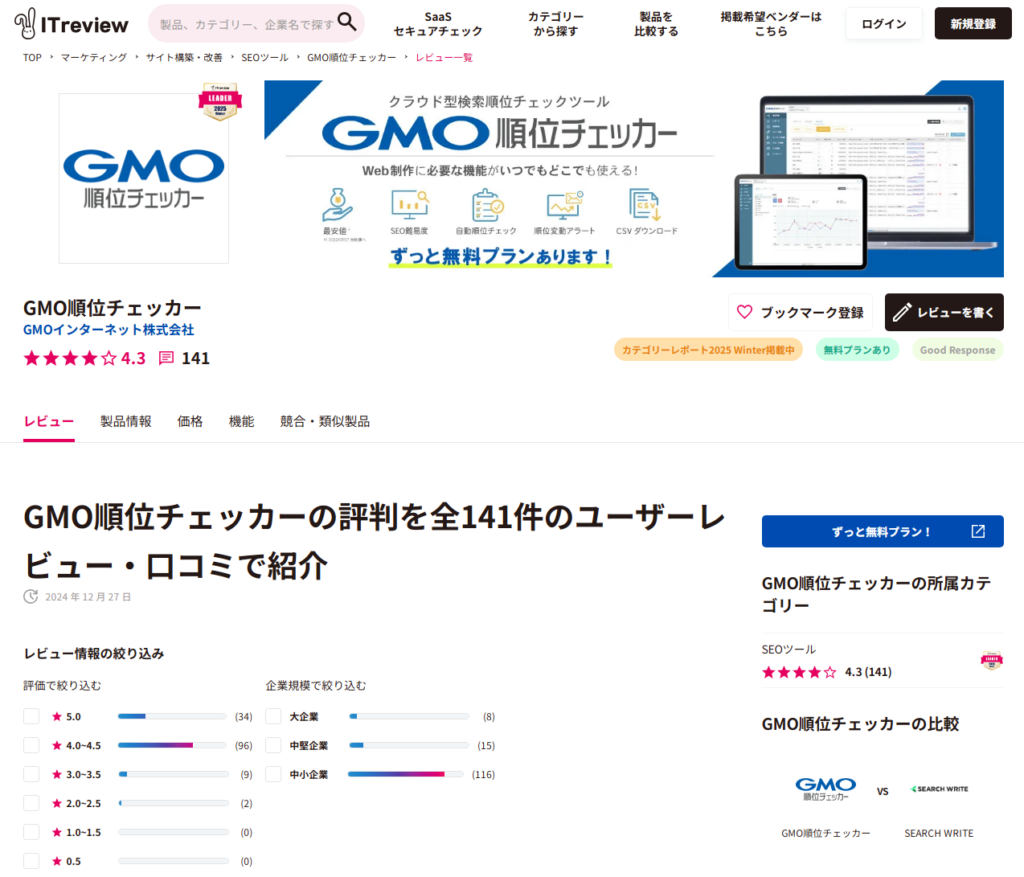Click the 中堅企業 distribution bar
Screen dimensions: 1024x877
click(408, 745)
